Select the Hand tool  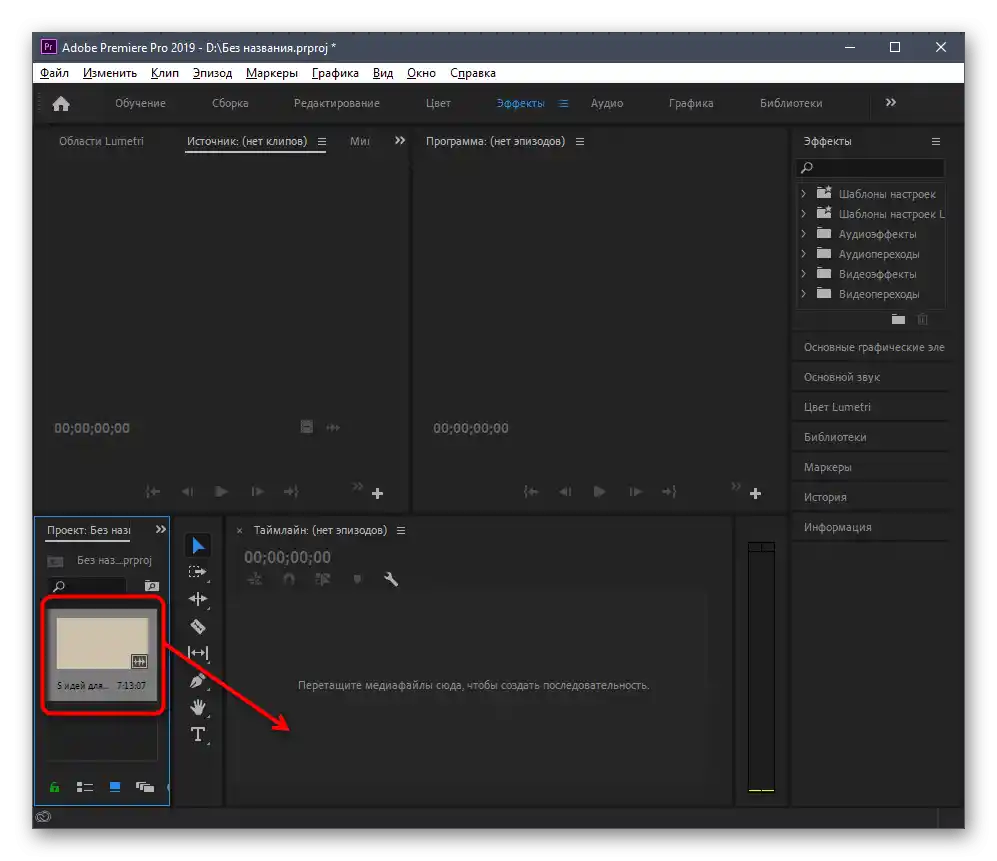[198, 707]
